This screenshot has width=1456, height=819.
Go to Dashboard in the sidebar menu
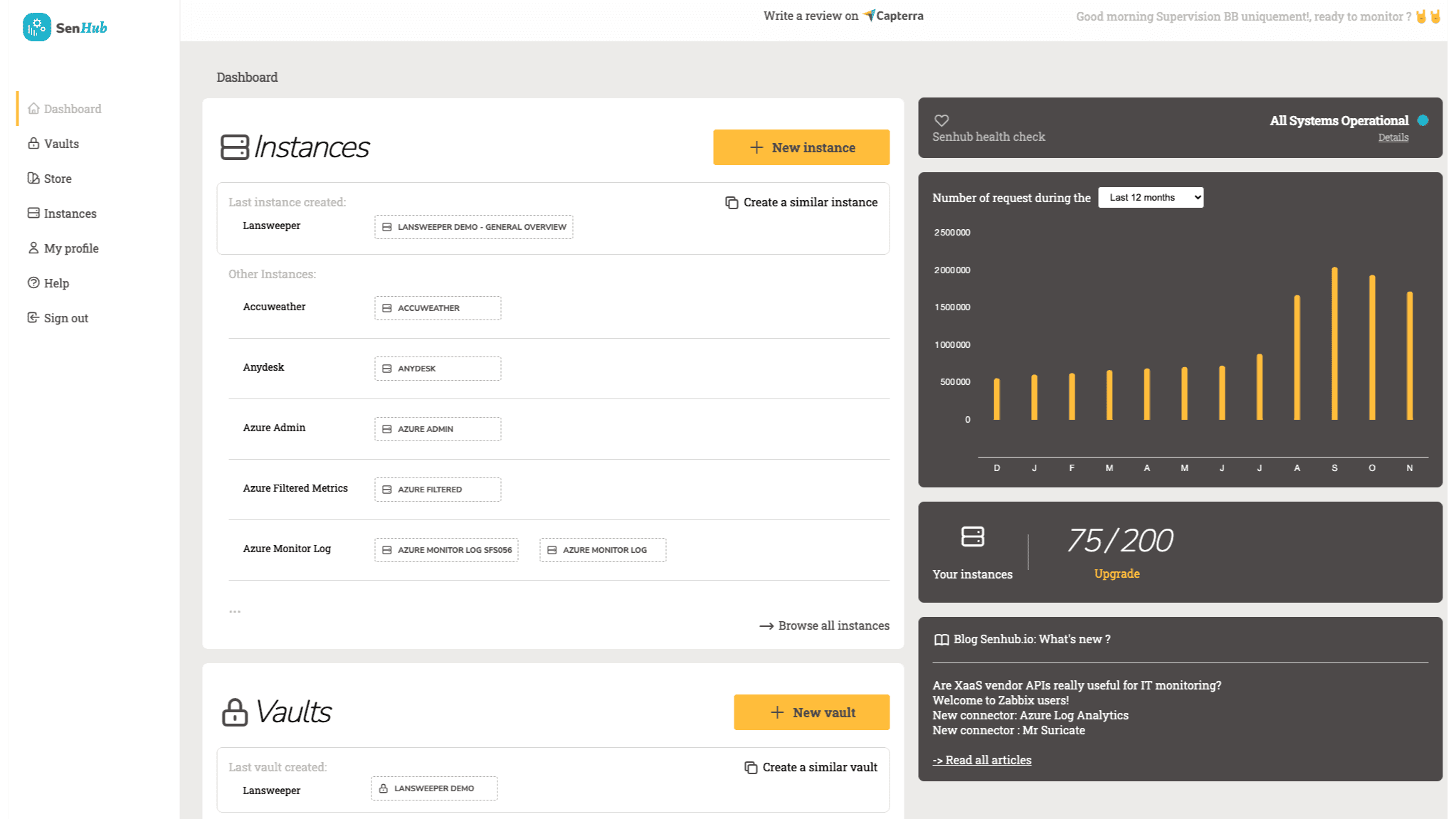click(x=65, y=108)
